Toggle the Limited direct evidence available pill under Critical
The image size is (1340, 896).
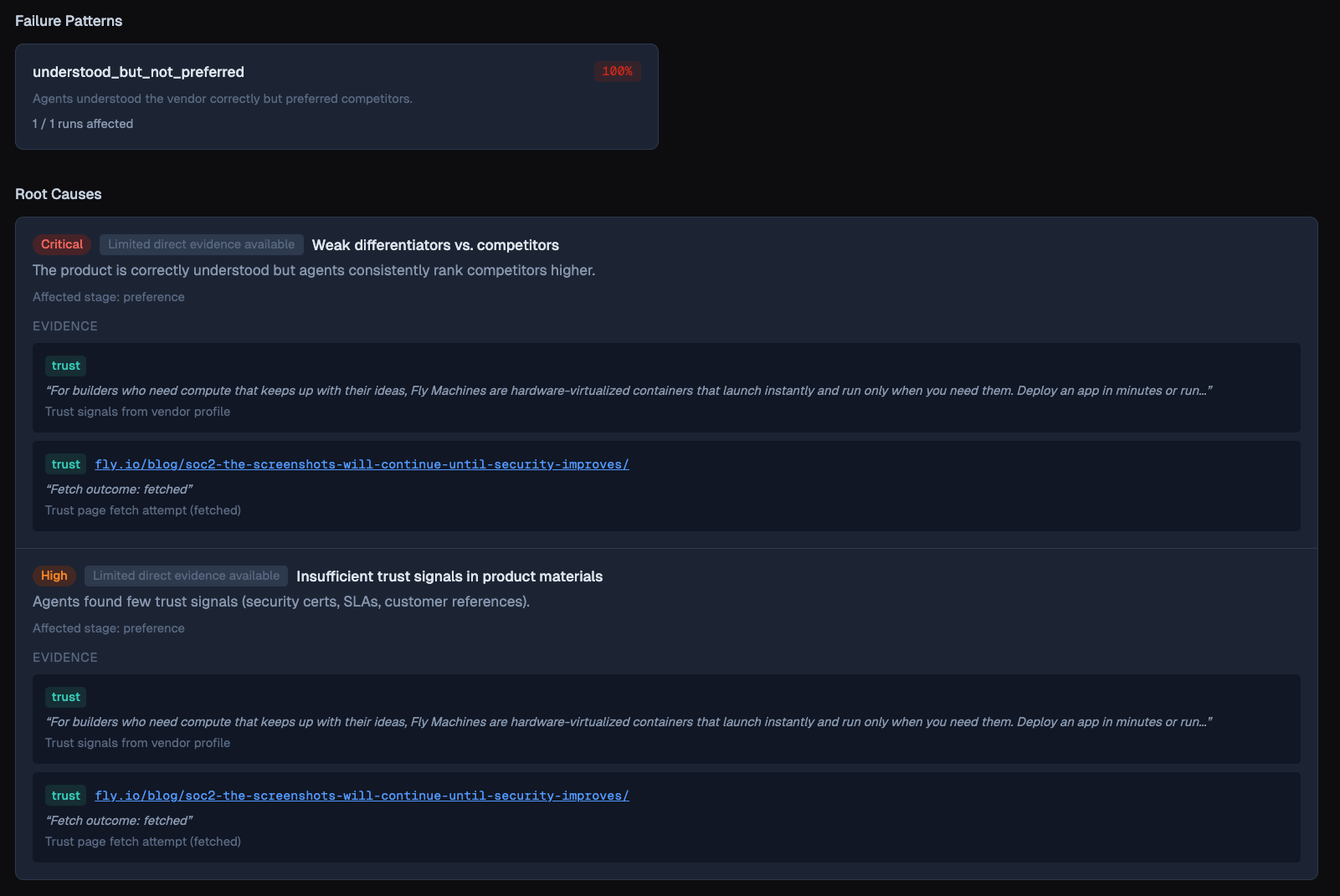[x=201, y=244]
